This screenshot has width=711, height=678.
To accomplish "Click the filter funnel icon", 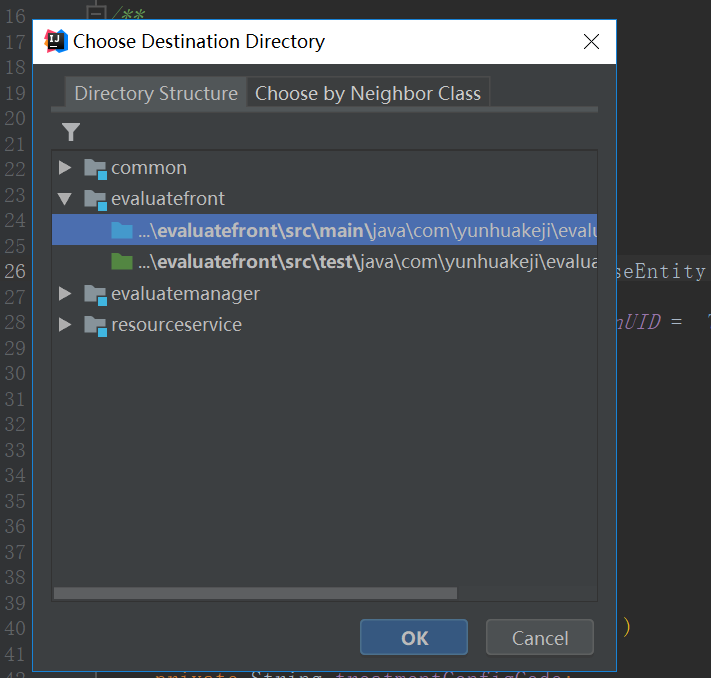I will tap(70, 132).
